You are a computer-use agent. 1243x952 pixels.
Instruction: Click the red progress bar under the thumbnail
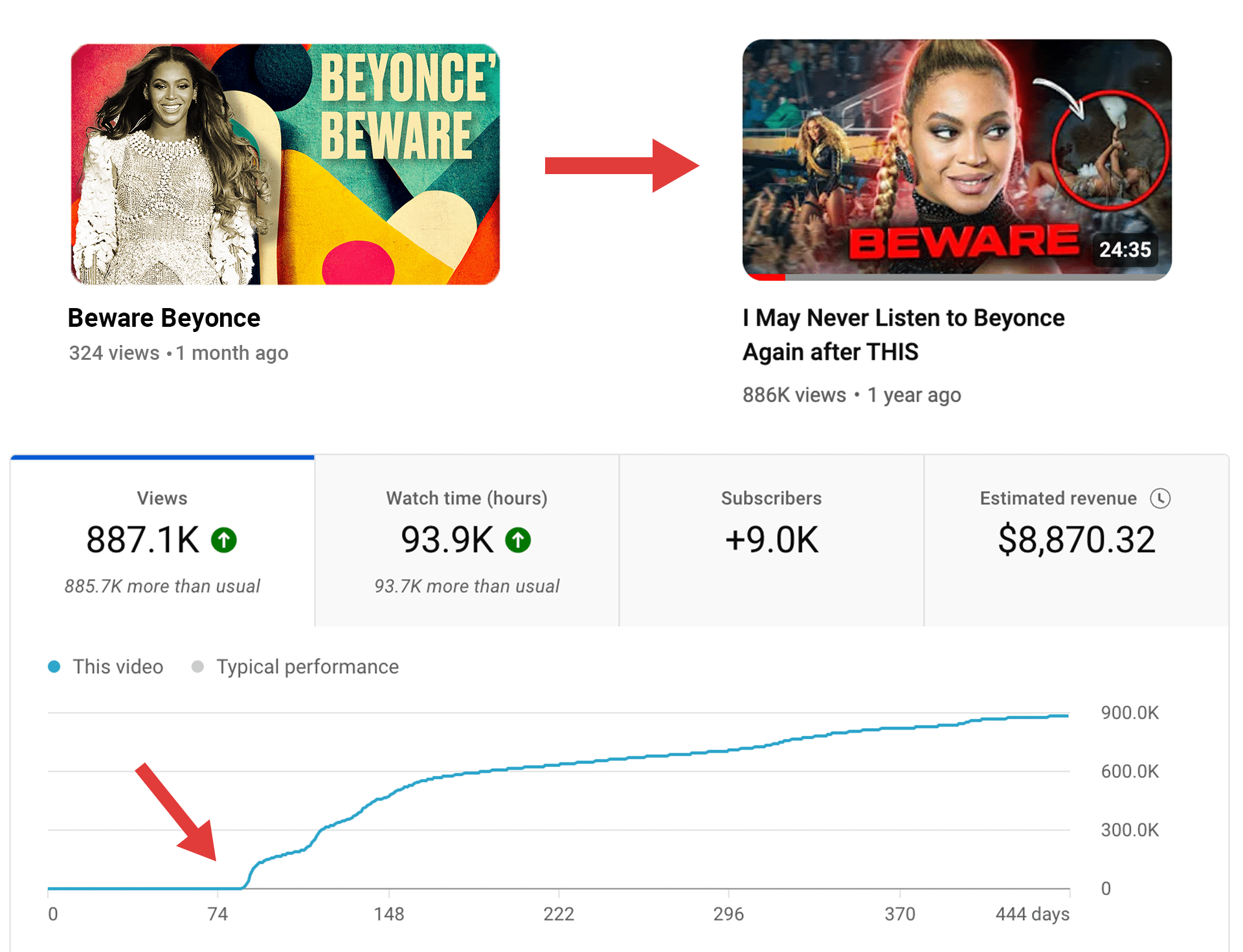click(767, 277)
